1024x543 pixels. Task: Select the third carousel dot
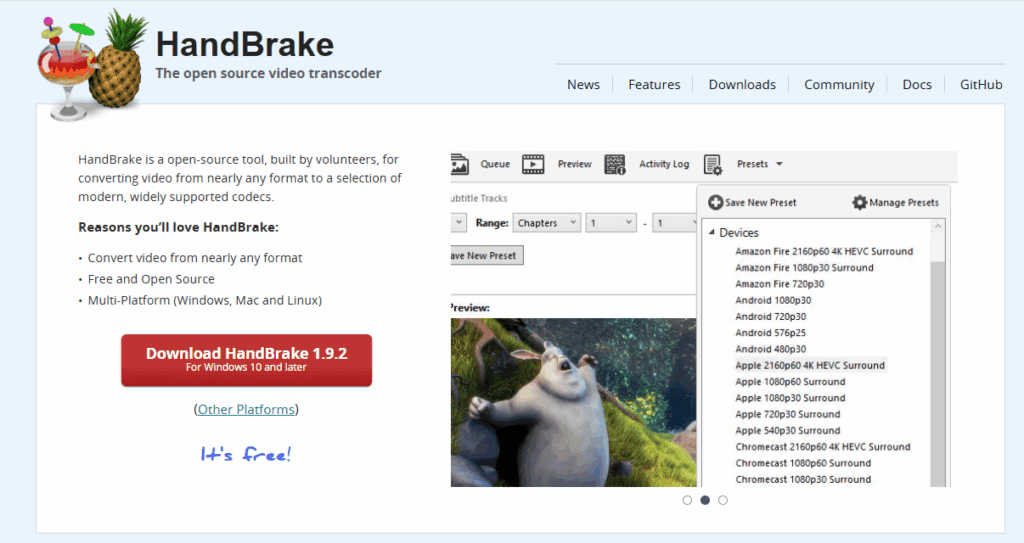pyautogui.click(x=722, y=500)
